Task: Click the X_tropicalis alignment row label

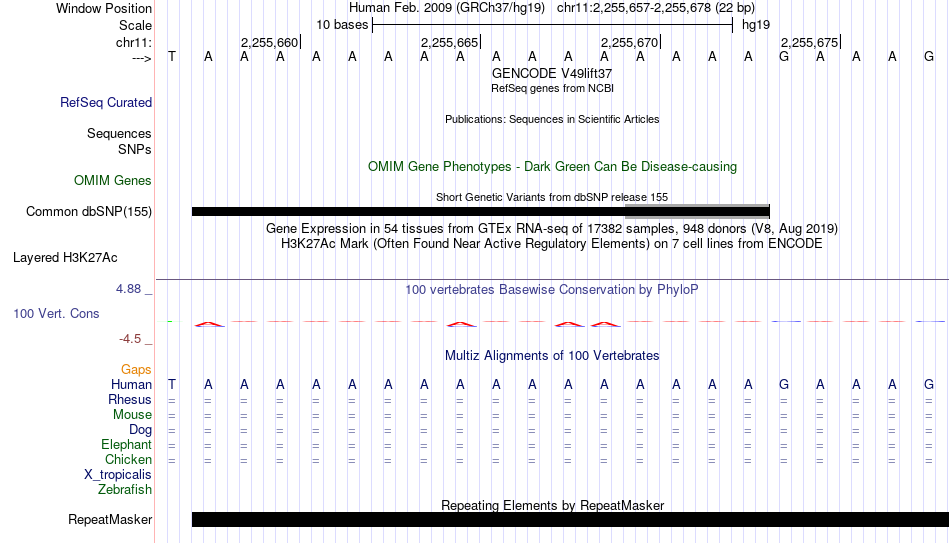Action: (118, 475)
